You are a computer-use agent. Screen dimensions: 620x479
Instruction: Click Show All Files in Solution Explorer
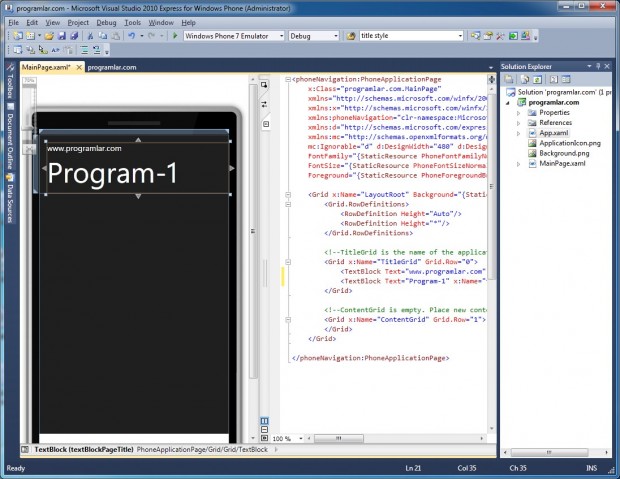pos(525,80)
